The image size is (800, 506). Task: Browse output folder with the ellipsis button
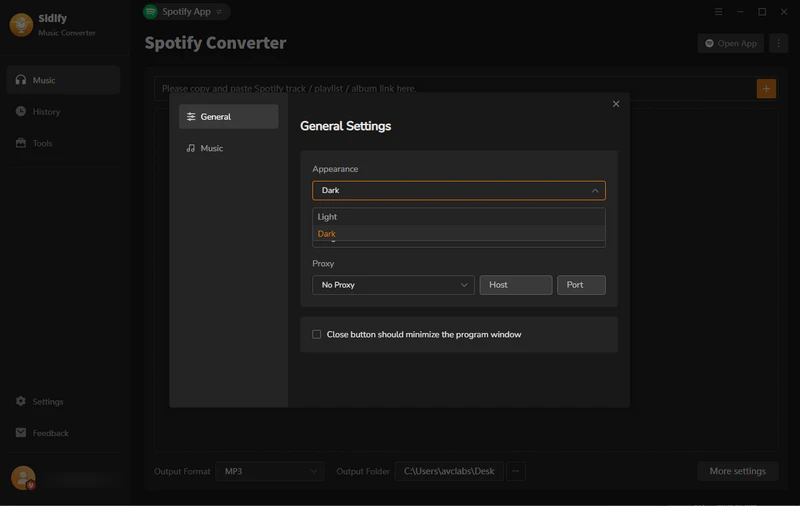pyautogui.click(x=515, y=471)
